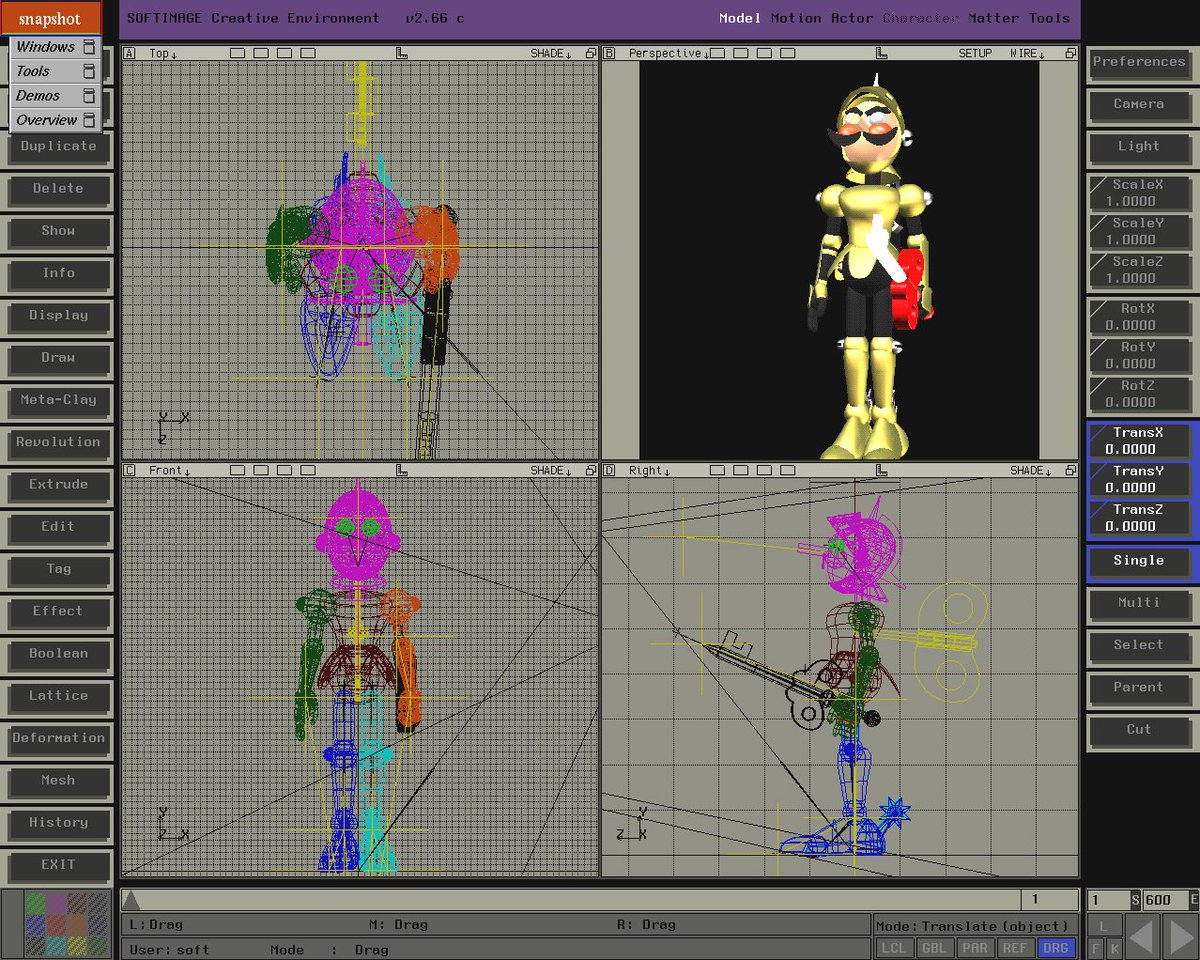Maximize the Perspective viewport with its corner icon
1200x960 pixels.
pos(1071,53)
